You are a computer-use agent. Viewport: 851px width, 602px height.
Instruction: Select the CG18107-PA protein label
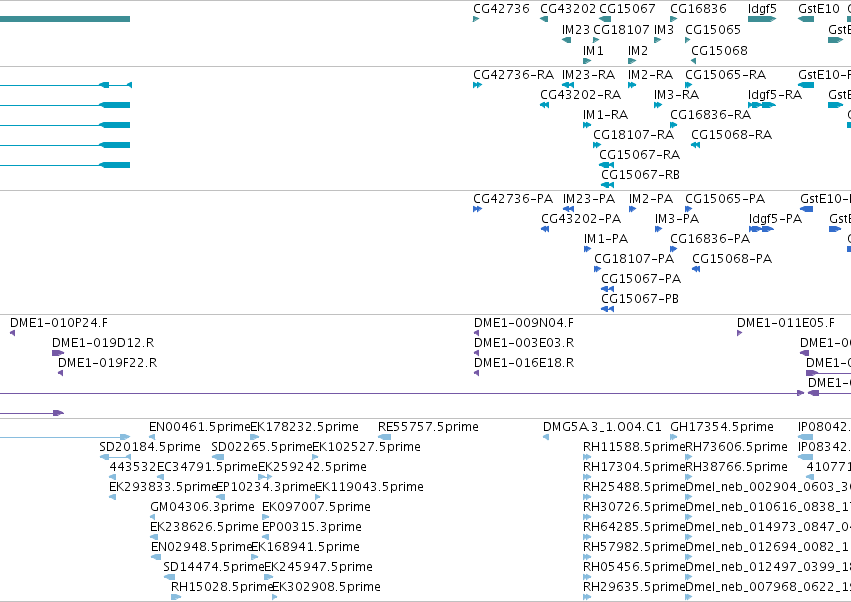634,258
